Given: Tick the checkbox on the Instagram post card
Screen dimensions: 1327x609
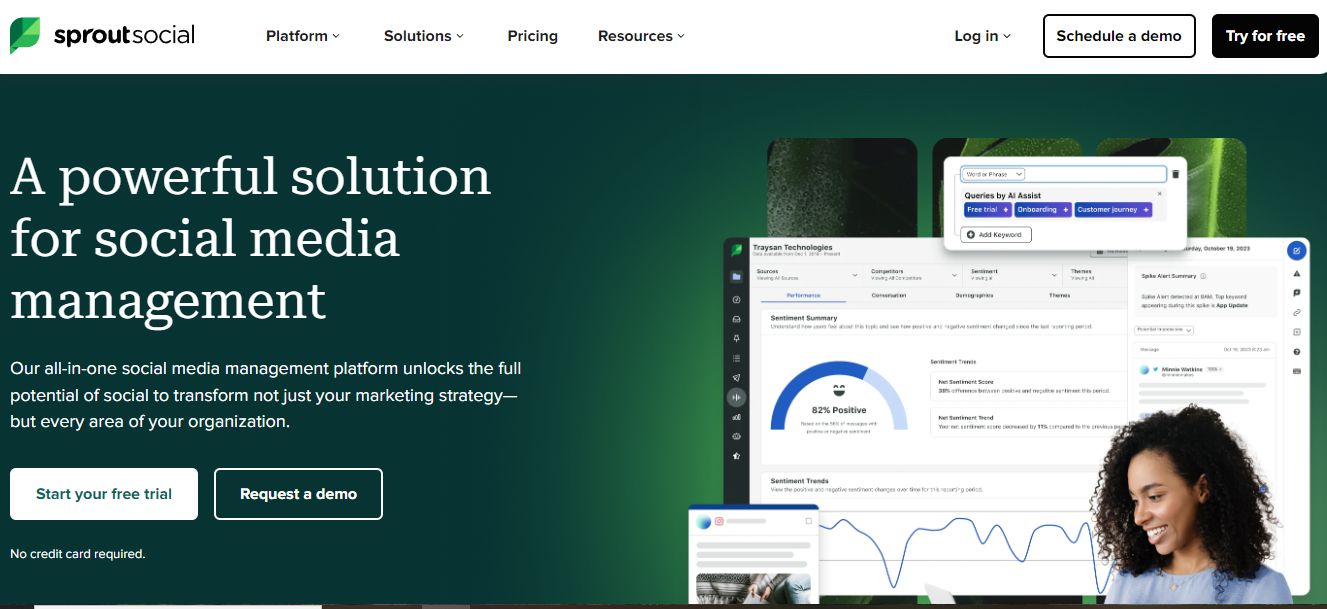Looking at the screenshot, I should (808, 521).
